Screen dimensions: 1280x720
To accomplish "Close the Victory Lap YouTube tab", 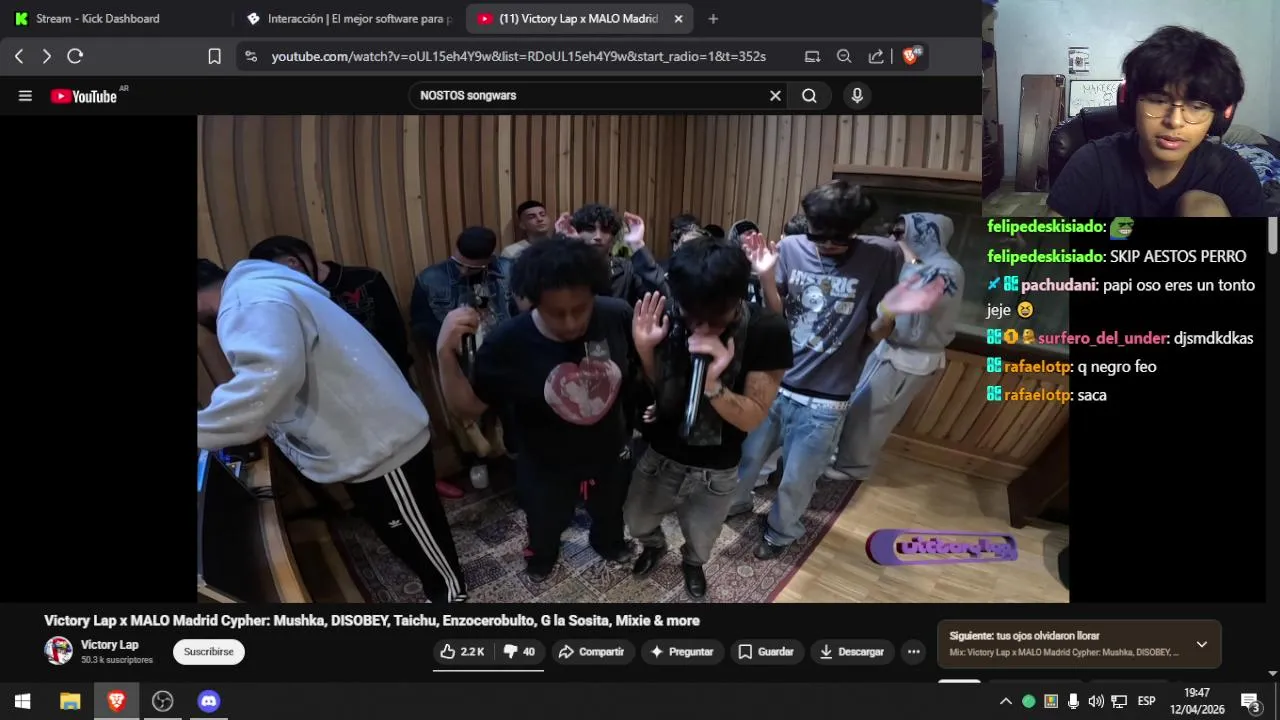I will pyautogui.click(x=678, y=18).
